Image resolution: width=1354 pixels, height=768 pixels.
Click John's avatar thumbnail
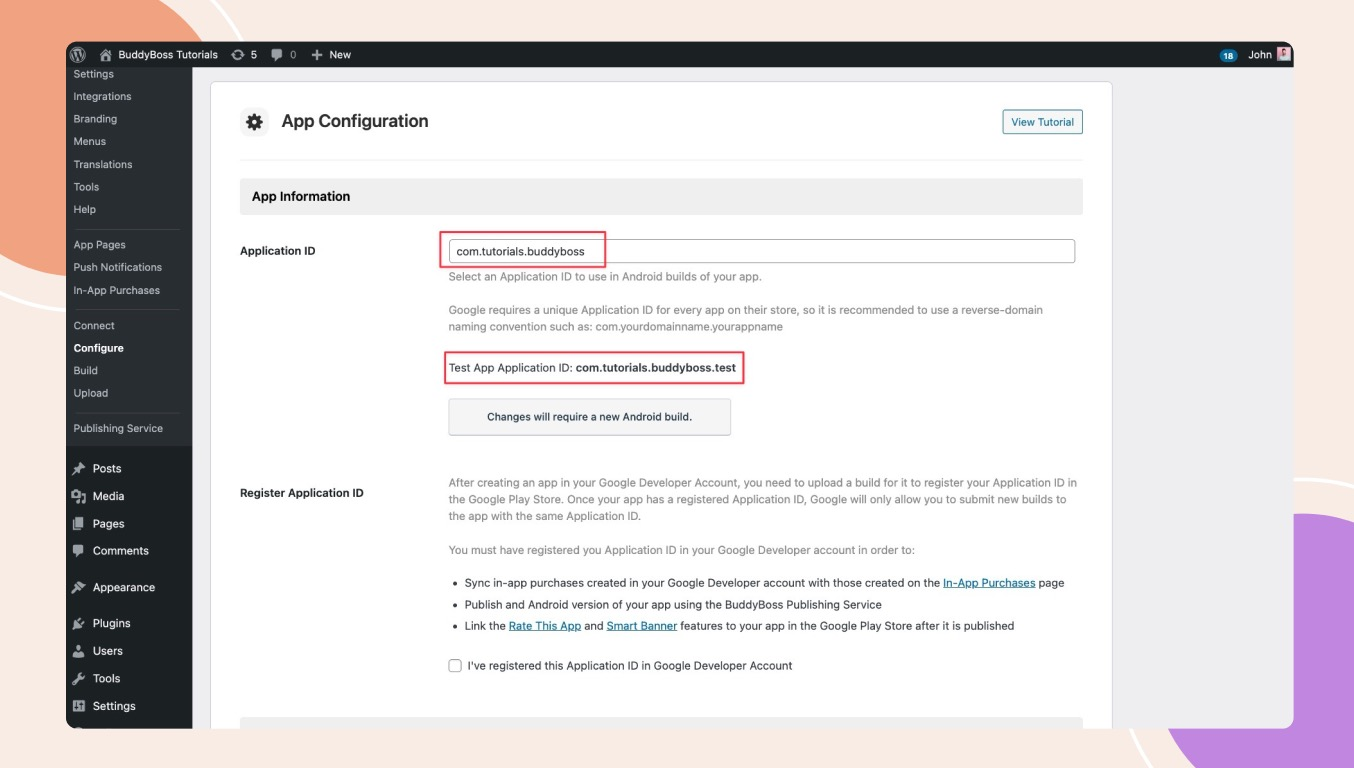(x=1284, y=54)
